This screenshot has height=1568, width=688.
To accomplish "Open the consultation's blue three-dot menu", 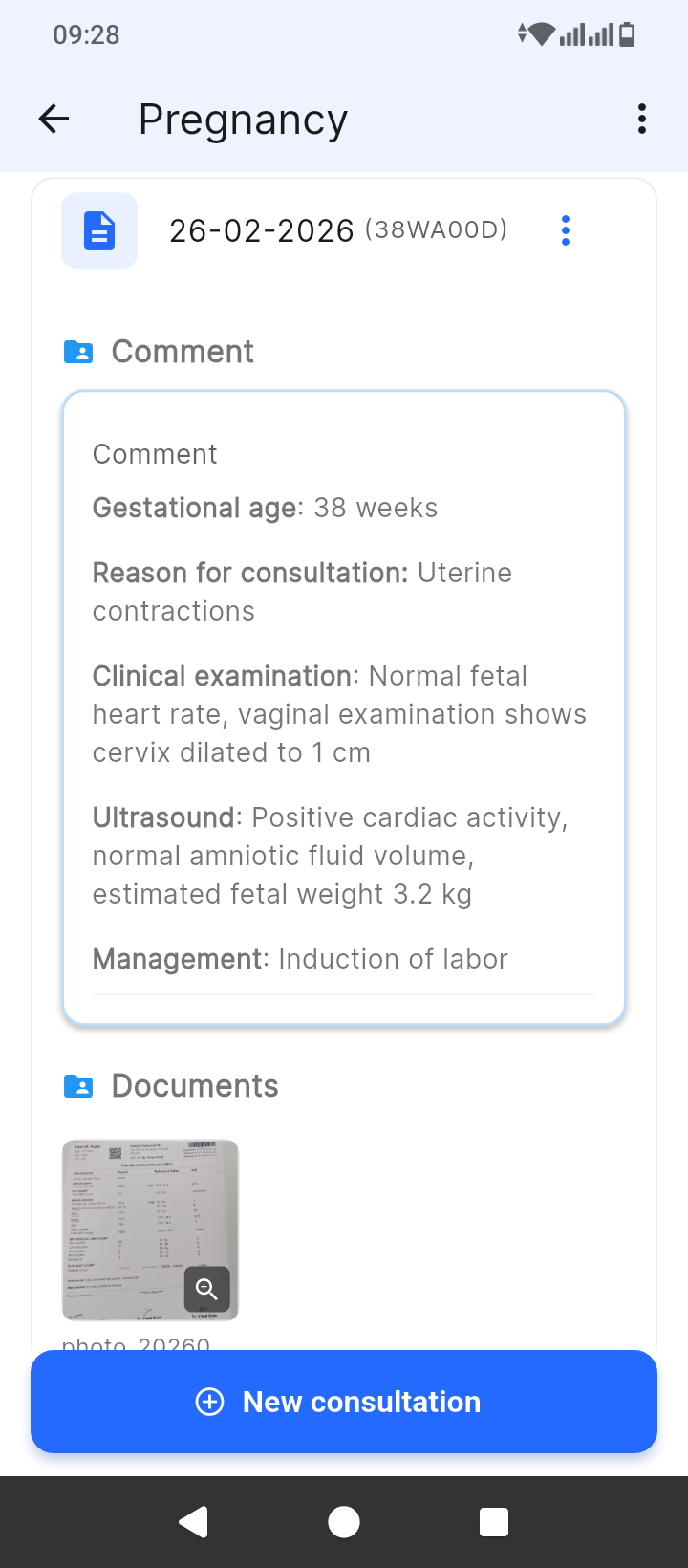I will [x=566, y=230].
